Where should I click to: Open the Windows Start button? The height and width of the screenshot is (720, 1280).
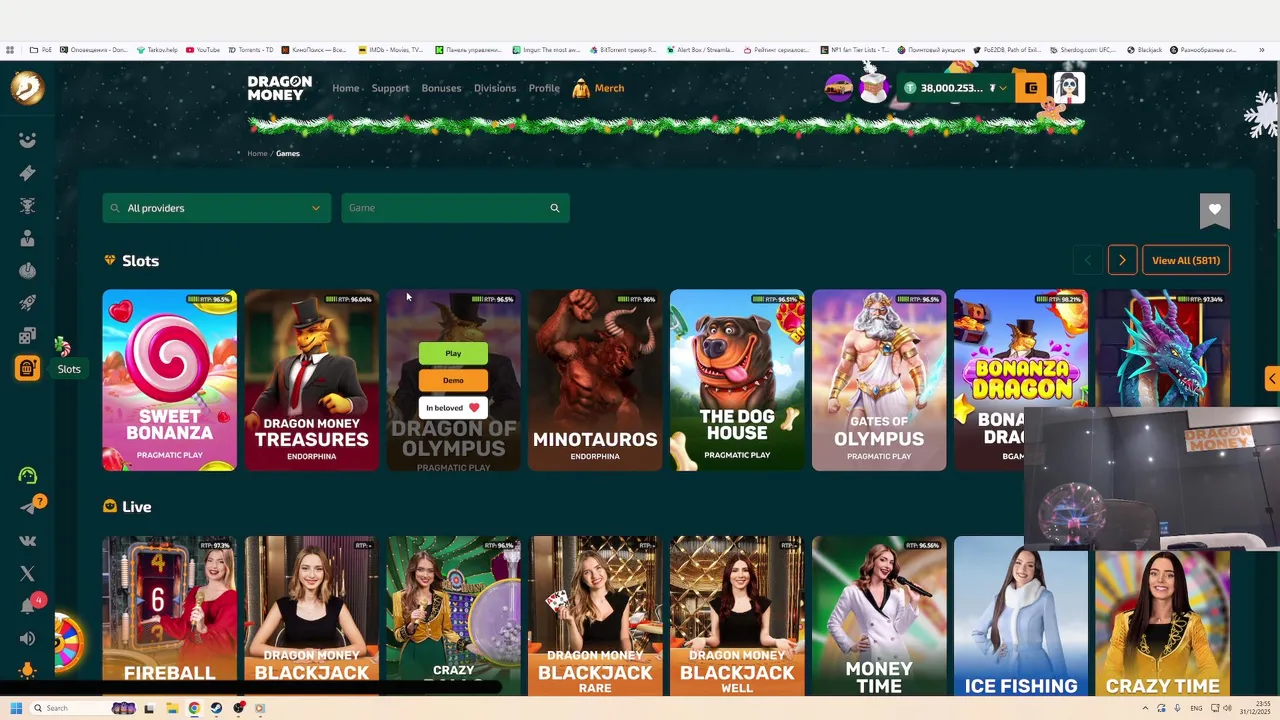[16, 708]
